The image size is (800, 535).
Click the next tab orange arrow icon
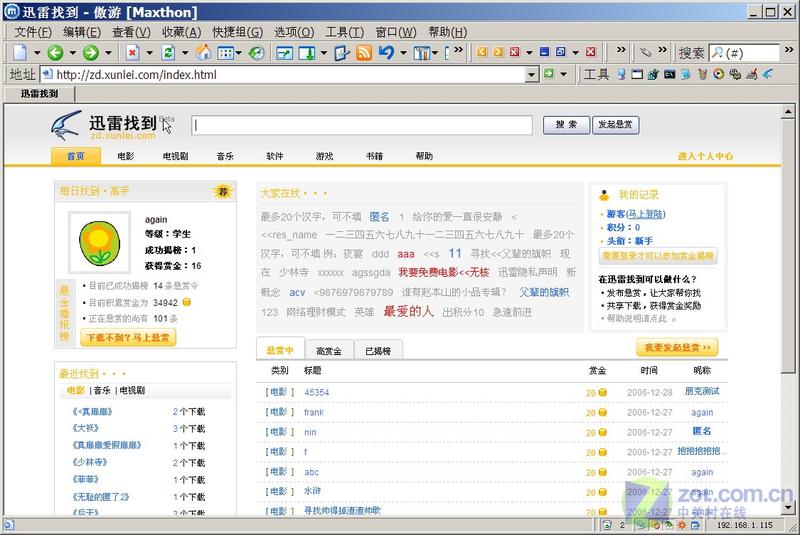pos(498,52)
